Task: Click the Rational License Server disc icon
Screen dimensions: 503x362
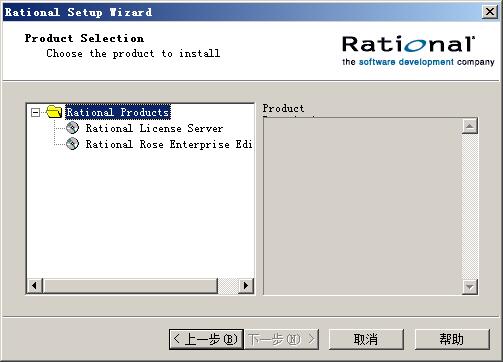Action: 72,128
